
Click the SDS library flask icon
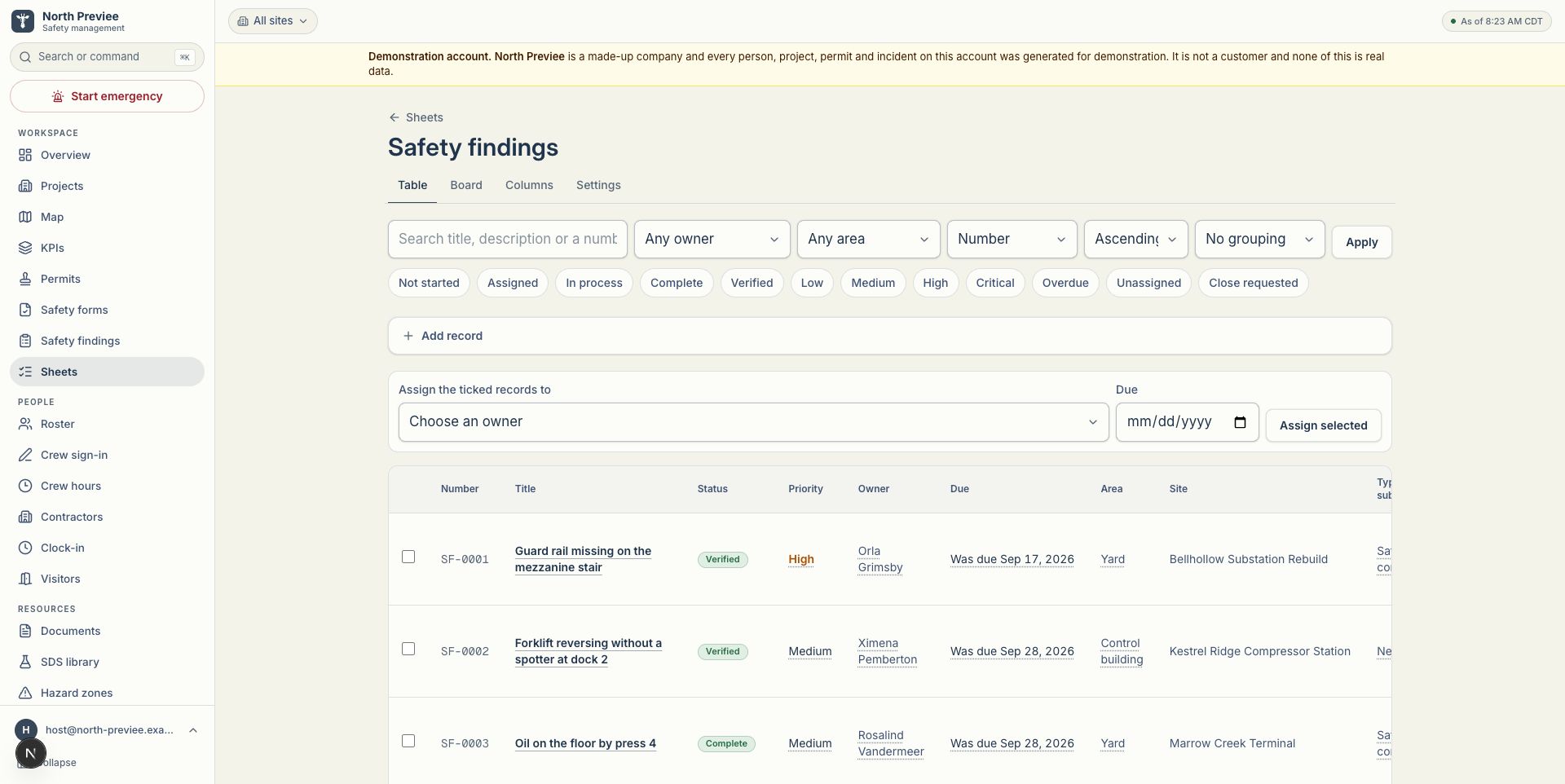pos(25,662)
